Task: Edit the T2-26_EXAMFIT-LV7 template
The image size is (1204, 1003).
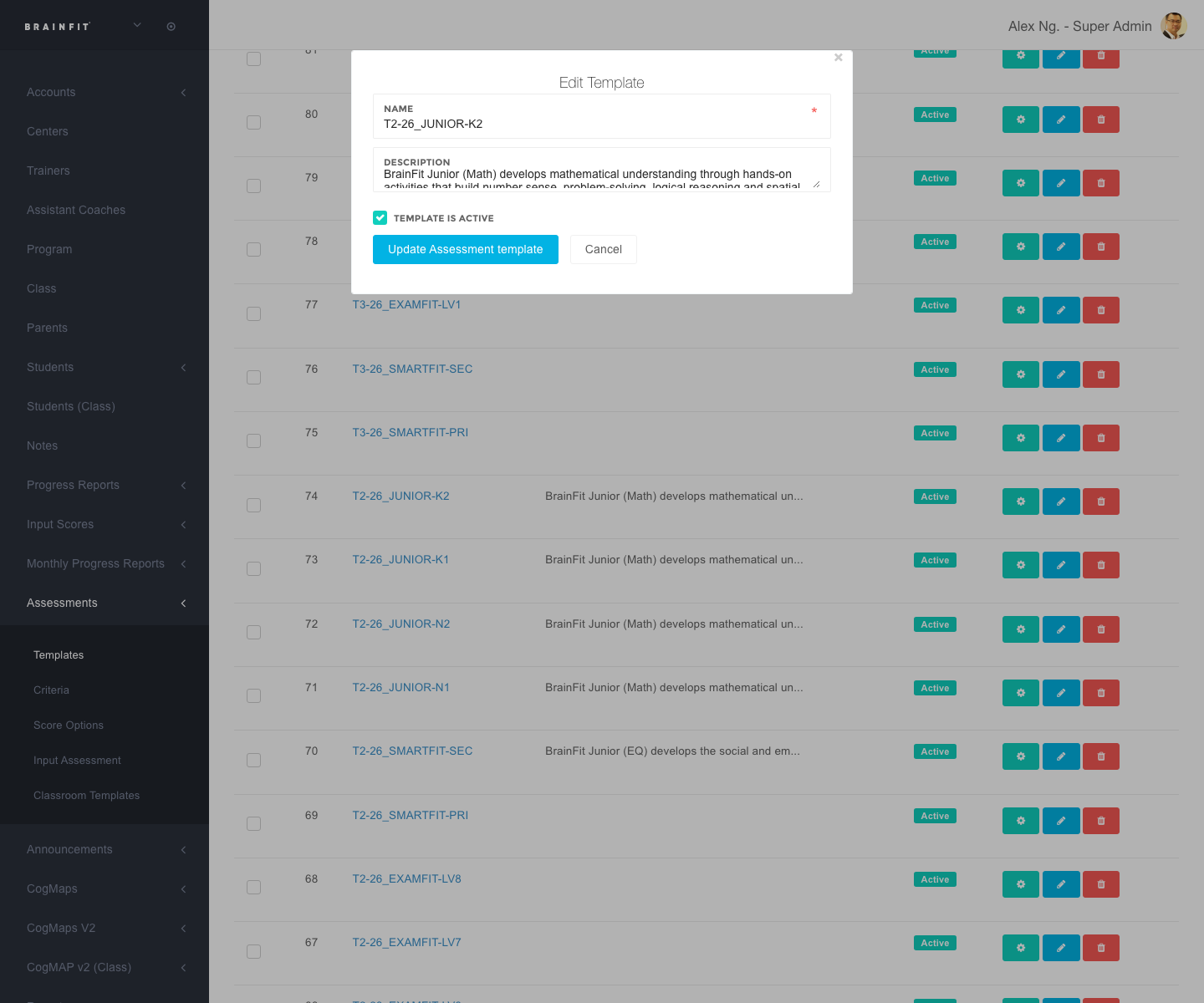Action: [1061, 948]
